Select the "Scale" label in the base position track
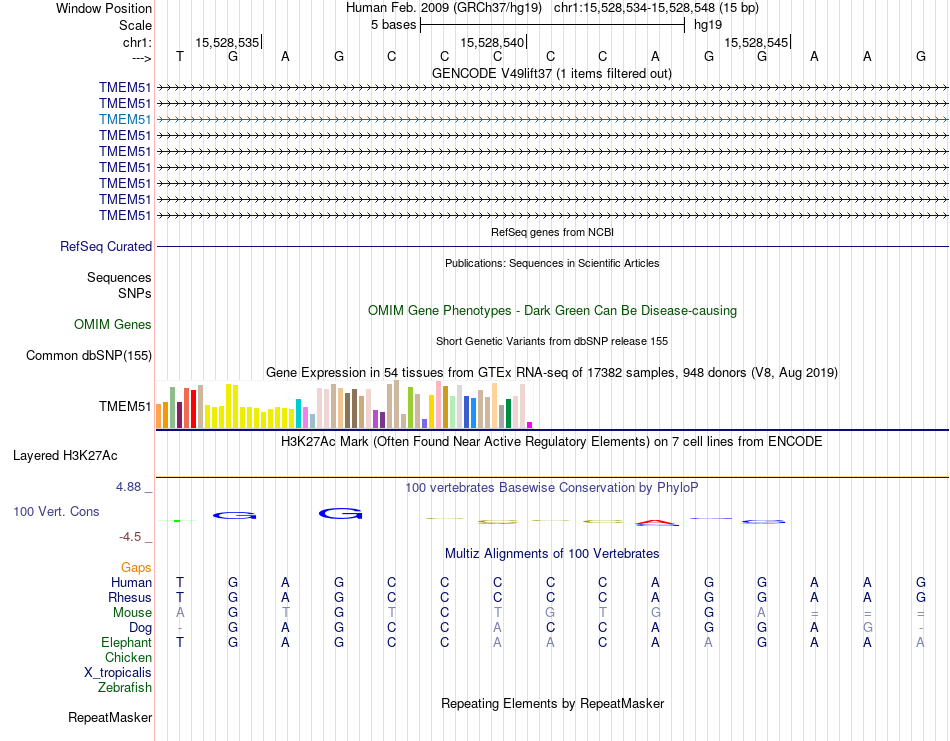950x741 pixels. (x=135, y=25)
